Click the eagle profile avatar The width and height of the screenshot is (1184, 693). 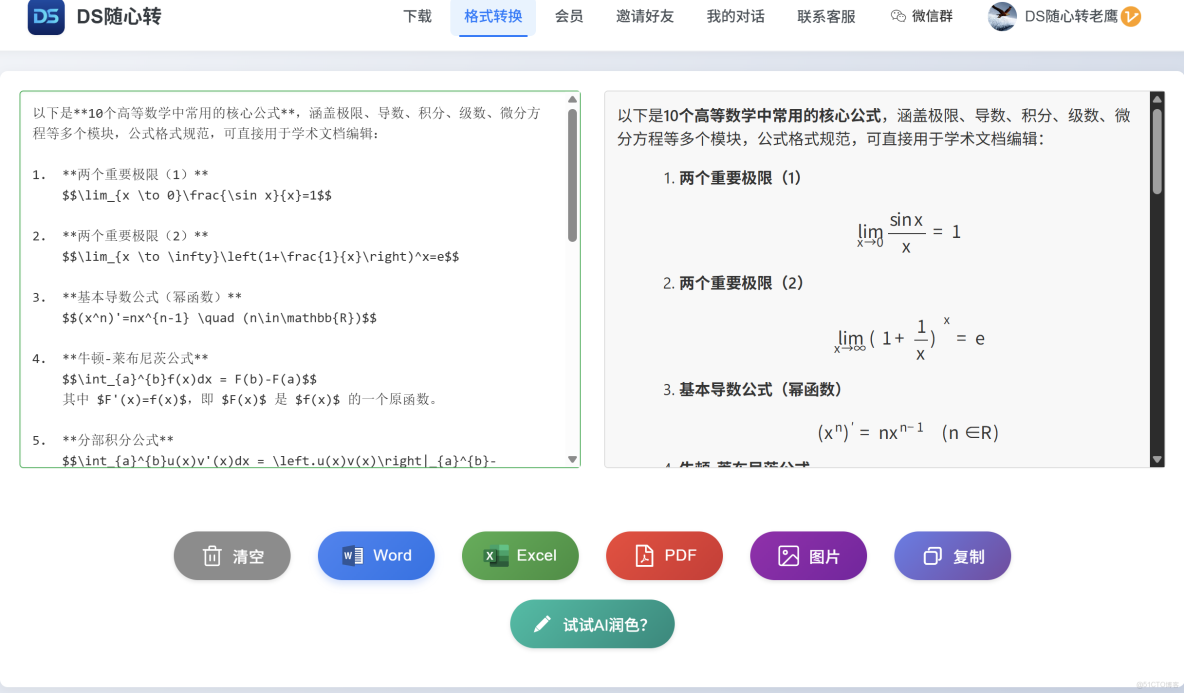click(x=1001, y=16)
